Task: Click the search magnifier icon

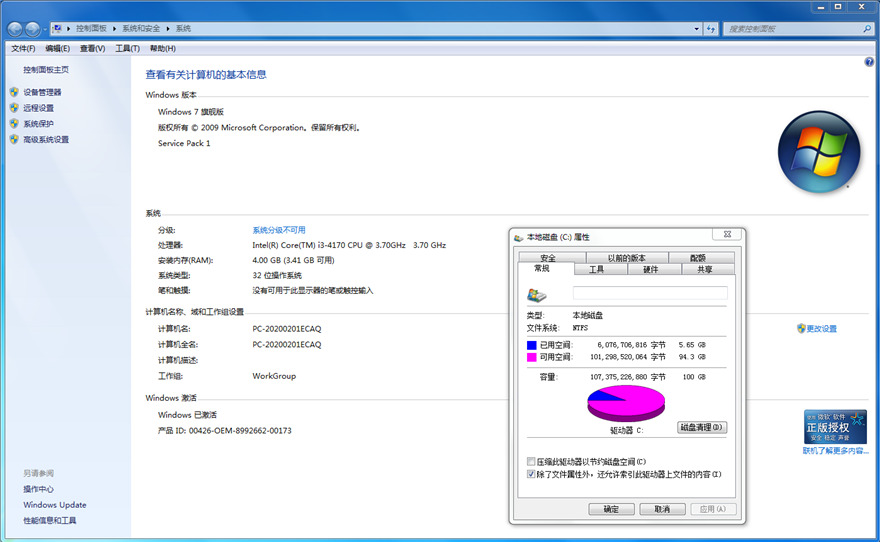Action: click(867, 29)
